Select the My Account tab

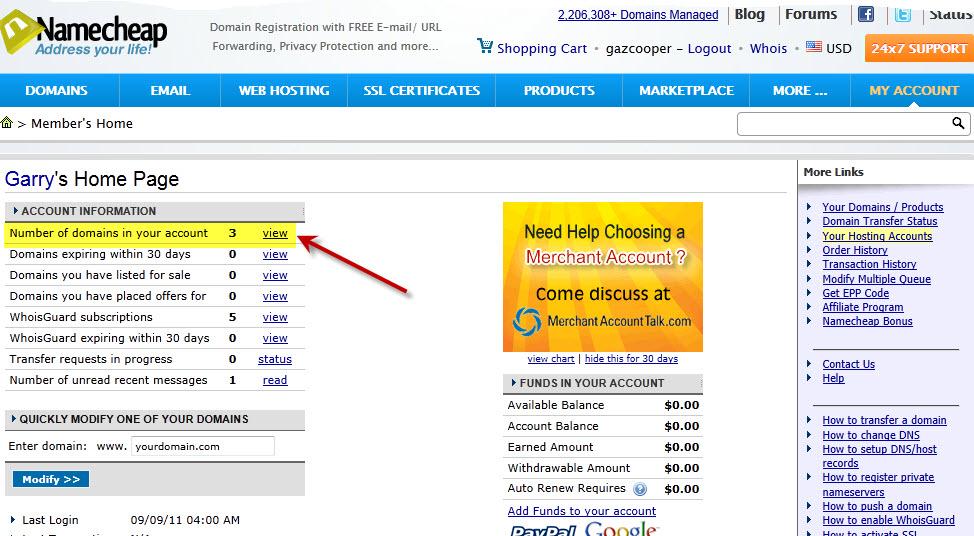[x=913, y=91]
